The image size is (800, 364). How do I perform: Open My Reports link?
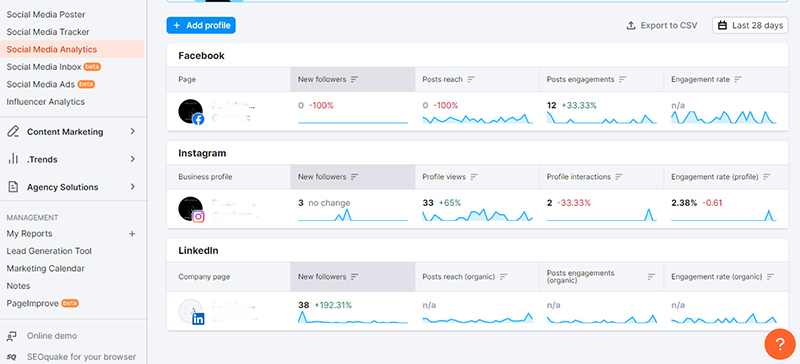tap(30, 234)
